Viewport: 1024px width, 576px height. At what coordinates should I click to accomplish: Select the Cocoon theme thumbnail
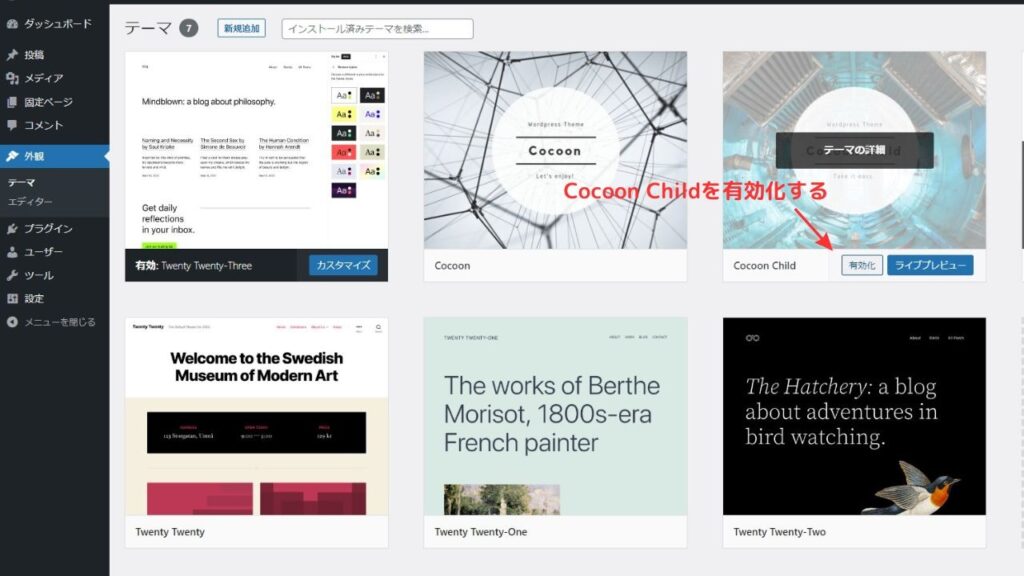coord(555,150)
